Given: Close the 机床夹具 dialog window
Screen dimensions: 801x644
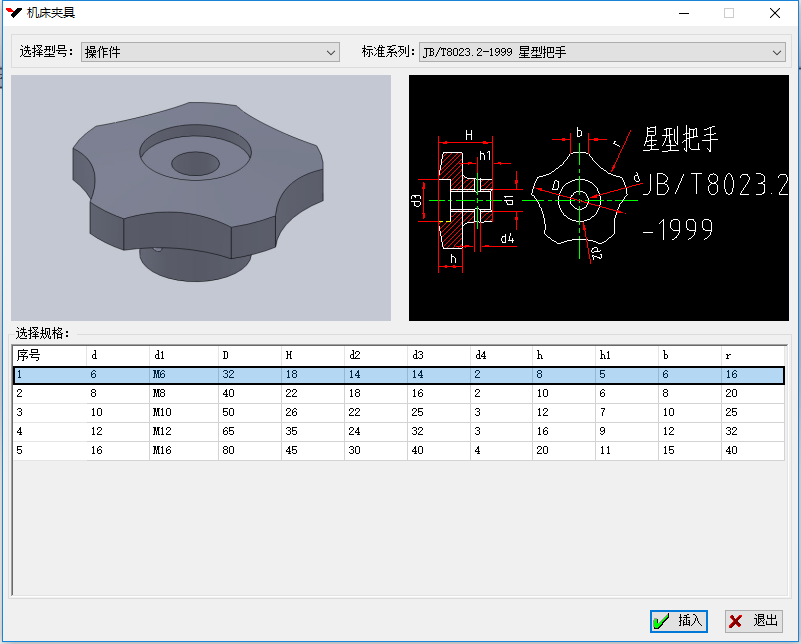Looking at the screenshot, I should pyautogui.click(x=774, y=13).
